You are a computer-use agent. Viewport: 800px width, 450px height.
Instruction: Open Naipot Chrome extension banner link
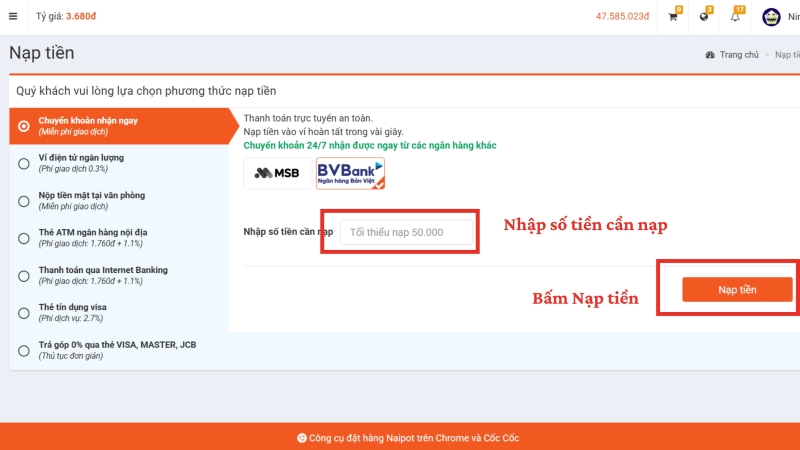click(414, 438)
